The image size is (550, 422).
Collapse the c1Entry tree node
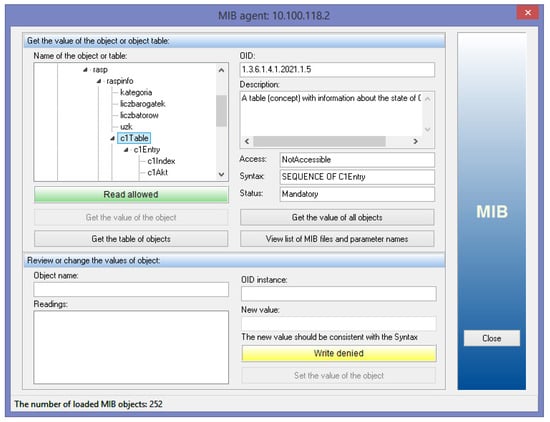126,150
